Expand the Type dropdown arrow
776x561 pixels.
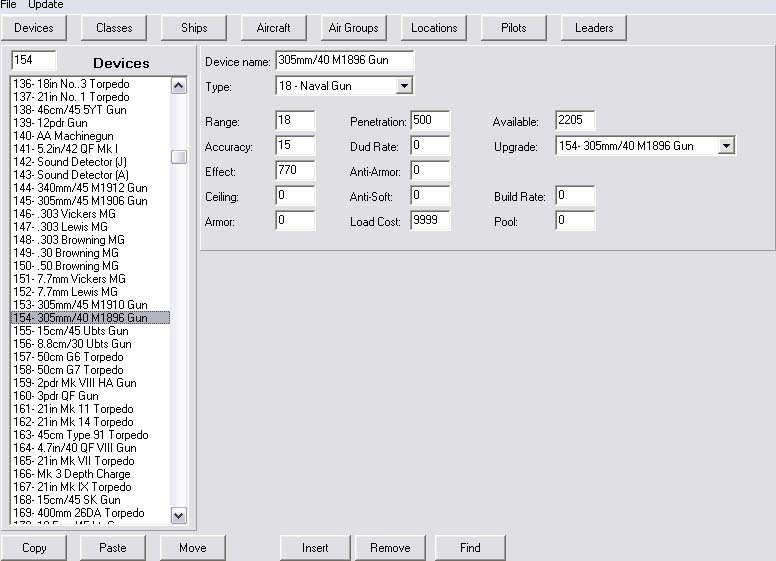click(x=404, y=86)
